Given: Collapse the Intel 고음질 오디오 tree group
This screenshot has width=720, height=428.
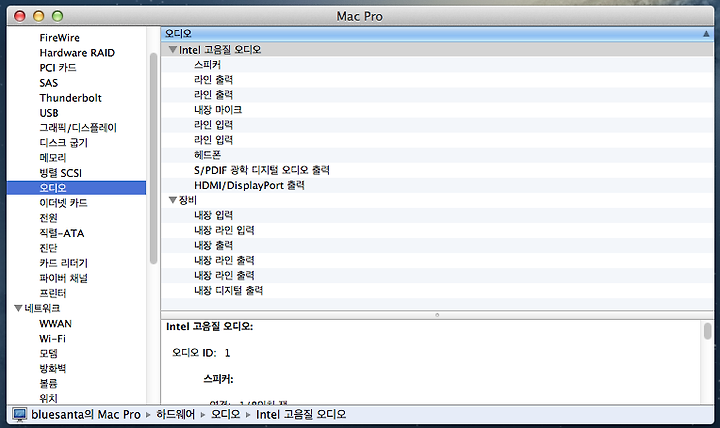Looking at the screenshot, I should pos(173,50).
